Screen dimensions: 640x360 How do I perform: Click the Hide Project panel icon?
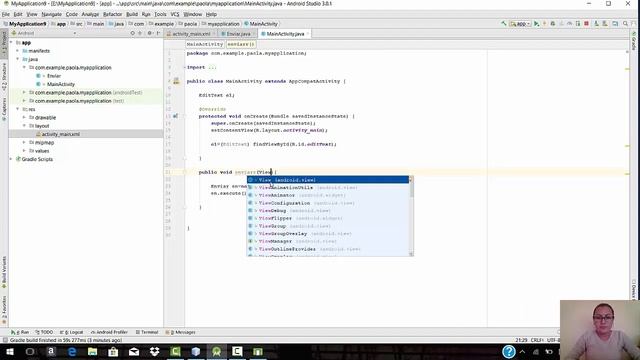[x=158, y=33]
